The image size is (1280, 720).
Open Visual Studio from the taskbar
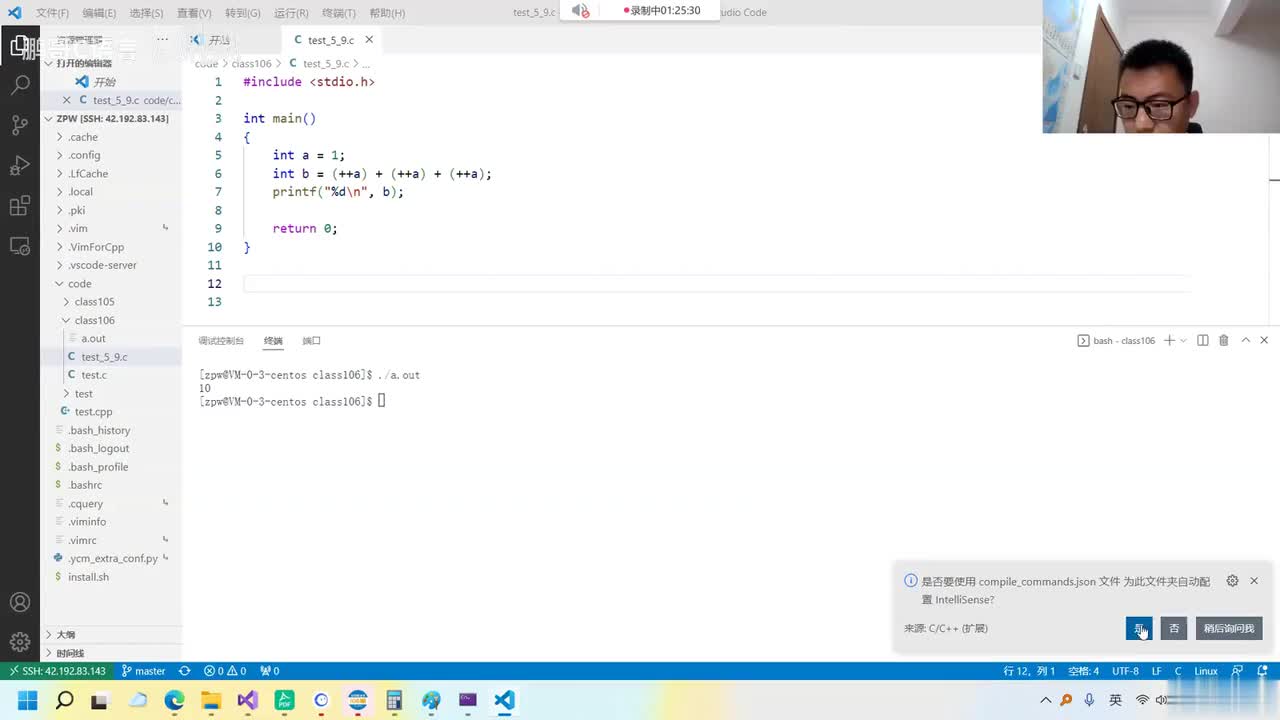[248, 700]
